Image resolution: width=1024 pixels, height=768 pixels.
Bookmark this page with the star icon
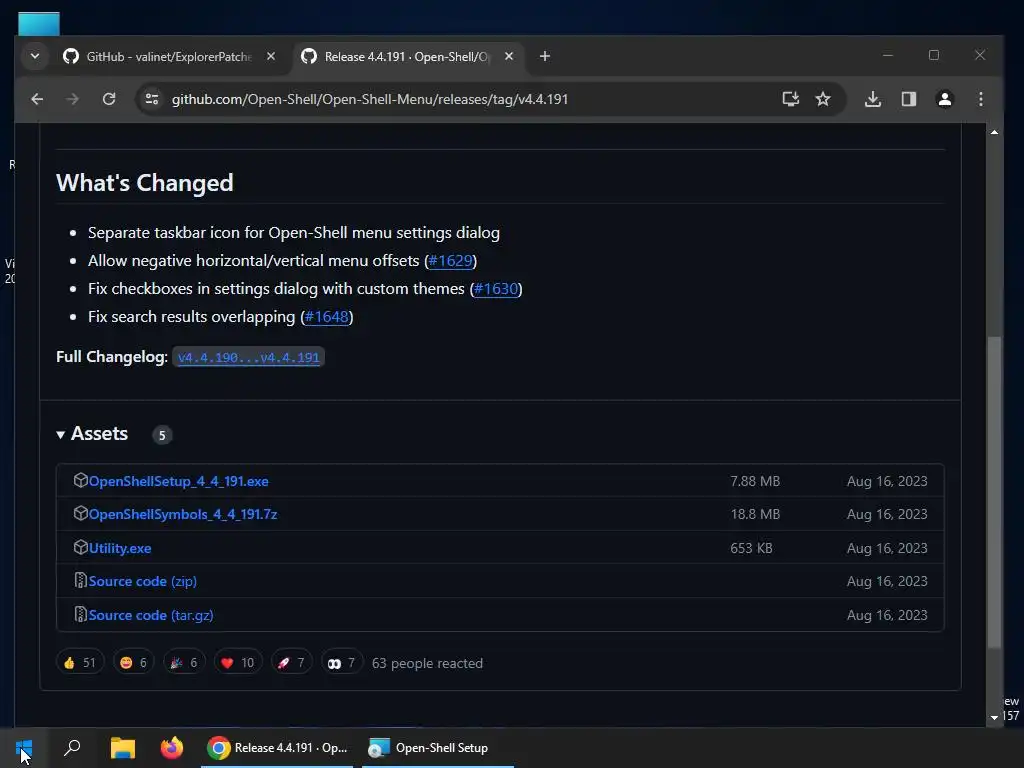tap(823, 99)
